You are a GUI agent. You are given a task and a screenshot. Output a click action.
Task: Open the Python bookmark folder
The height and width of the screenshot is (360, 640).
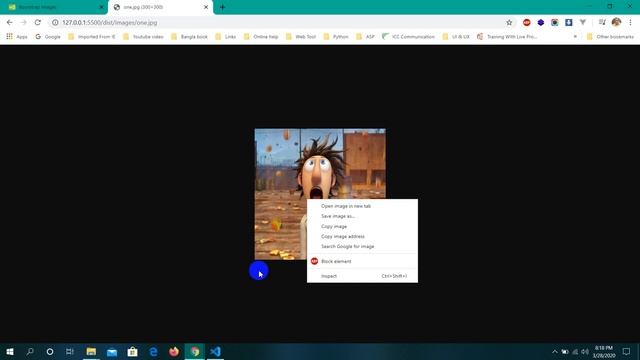coord(336,36)
